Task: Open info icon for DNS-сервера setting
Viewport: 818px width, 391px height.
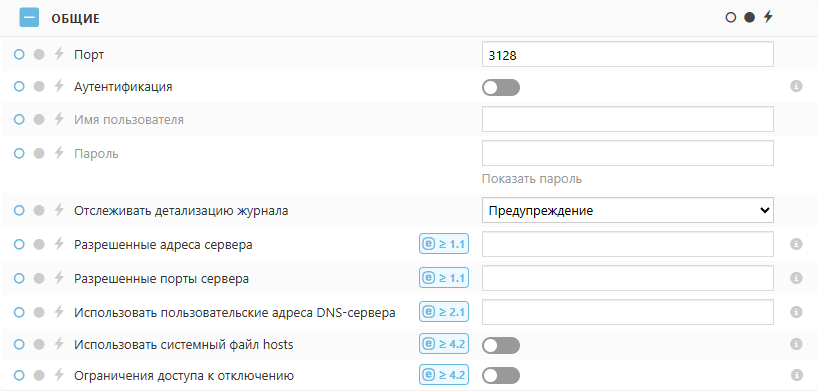Action: pyautogui.click(x=796, y=312)
